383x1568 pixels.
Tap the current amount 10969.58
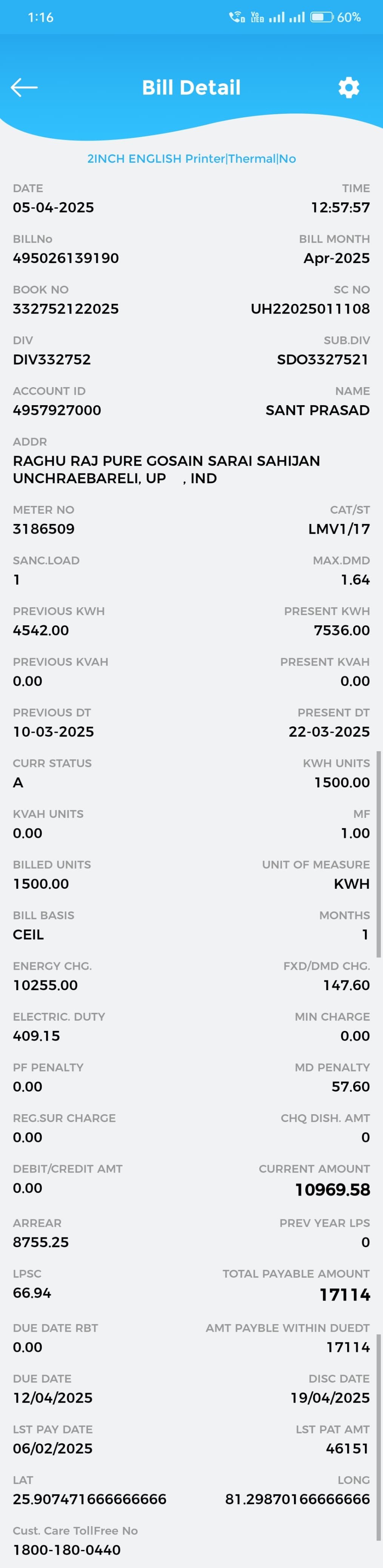[332, 1190]
